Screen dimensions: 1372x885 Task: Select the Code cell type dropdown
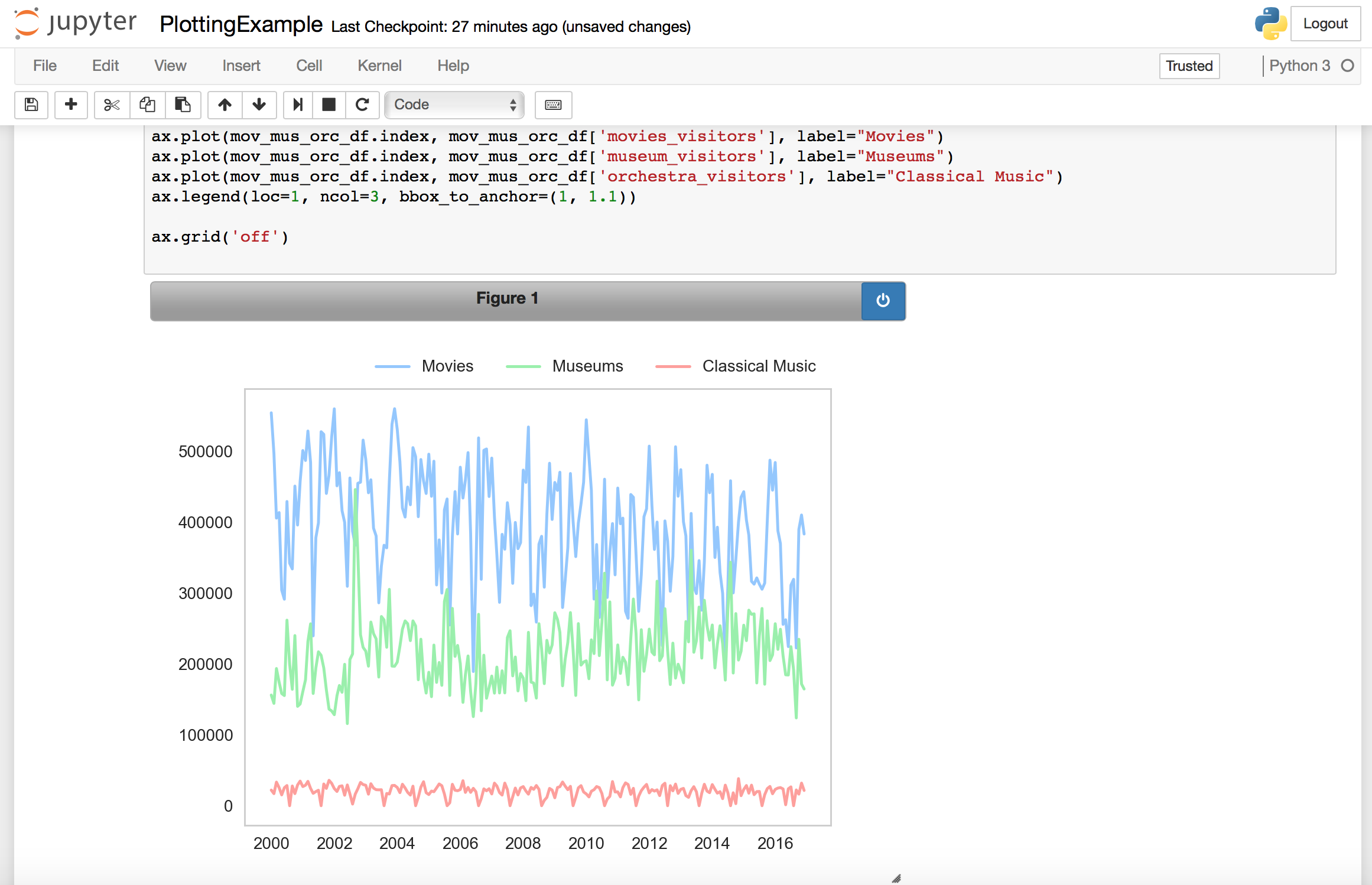tap(454, 104)
